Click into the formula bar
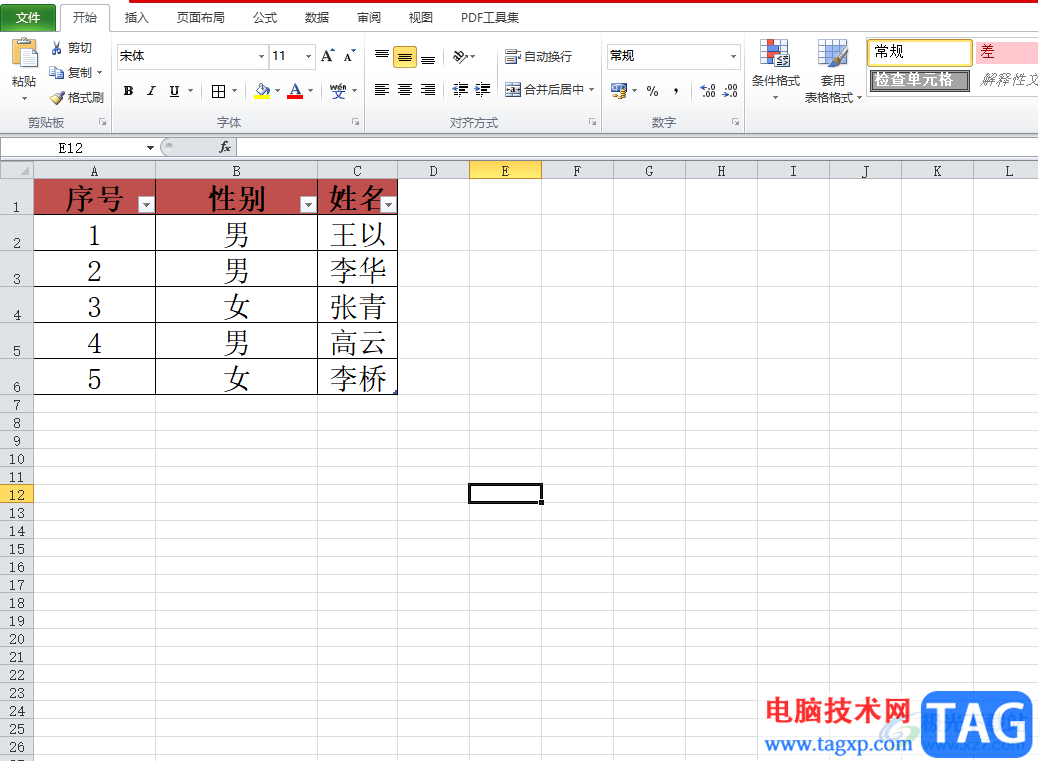The width and height of the screenshot is (1038, 761). (x=637, y=147)
